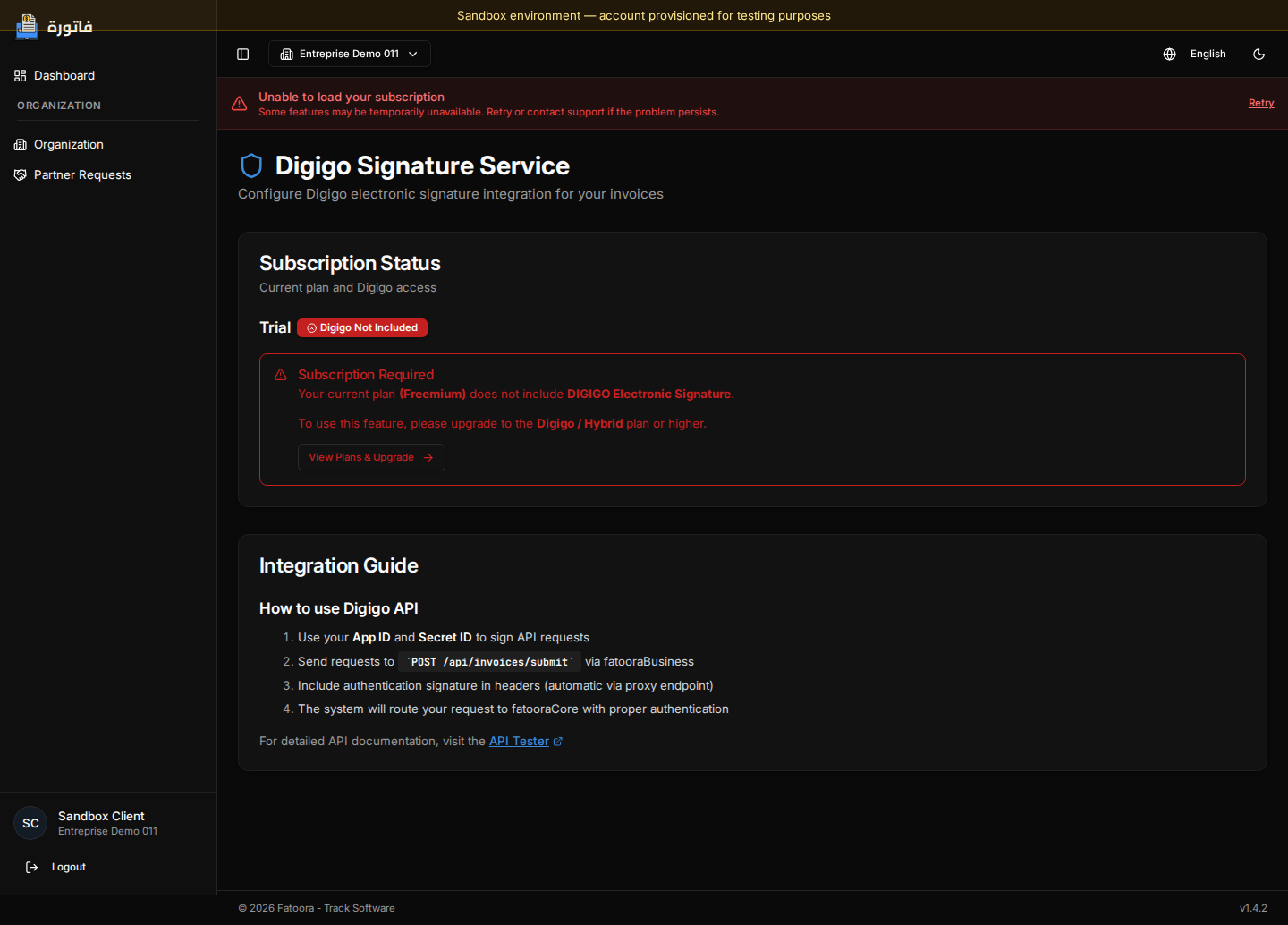Viewport: 1288px width, 925px height.
Task: Click the ORGANIZATION section heading
Action: (59, 106)
